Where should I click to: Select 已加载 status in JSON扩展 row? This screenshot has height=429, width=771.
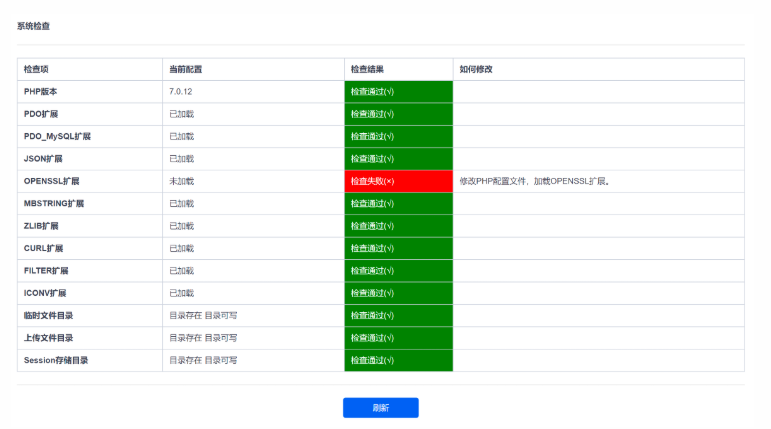[x=181, y=159]
